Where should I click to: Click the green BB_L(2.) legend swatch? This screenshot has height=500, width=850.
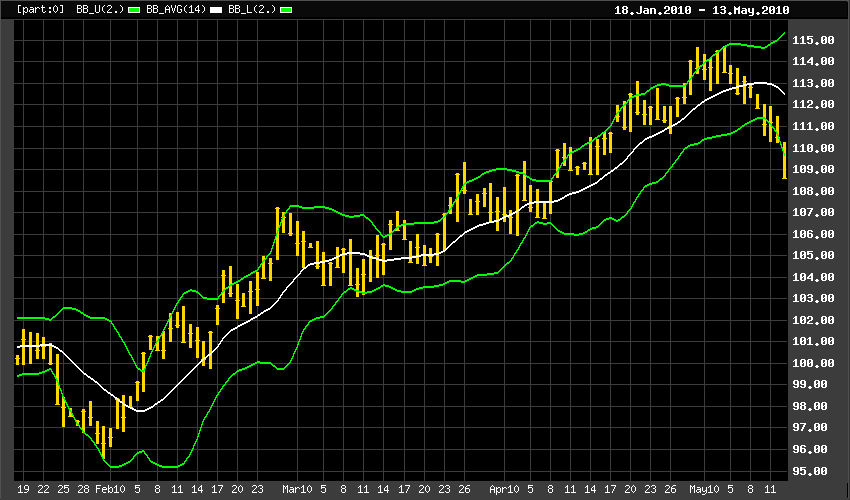287,10
